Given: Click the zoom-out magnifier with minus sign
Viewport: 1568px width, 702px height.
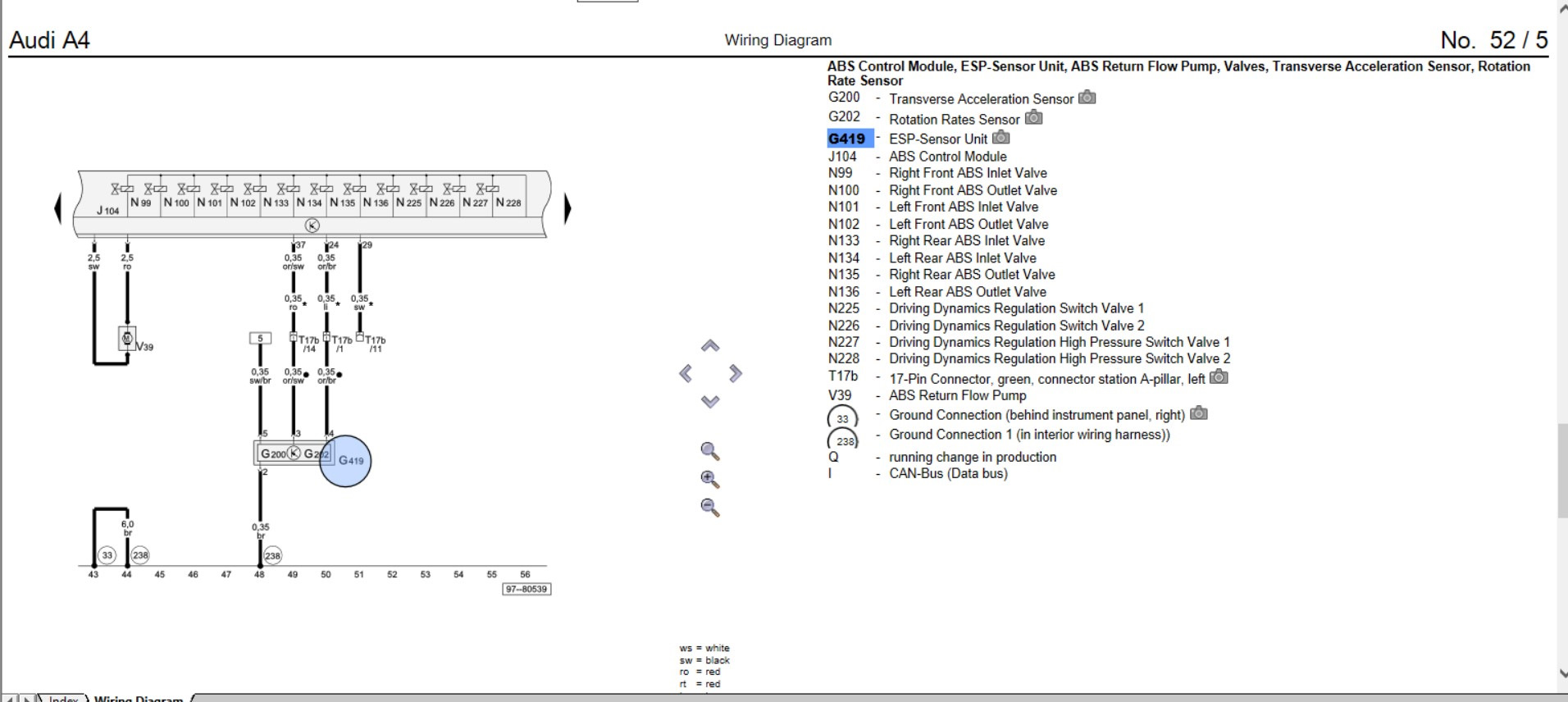Looking at the screenshot, I should [x=710, y=508].
